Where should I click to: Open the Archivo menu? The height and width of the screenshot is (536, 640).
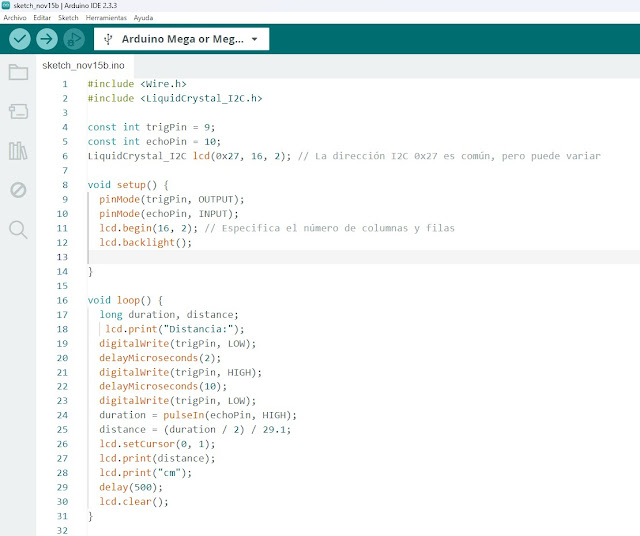pos(15,18)
